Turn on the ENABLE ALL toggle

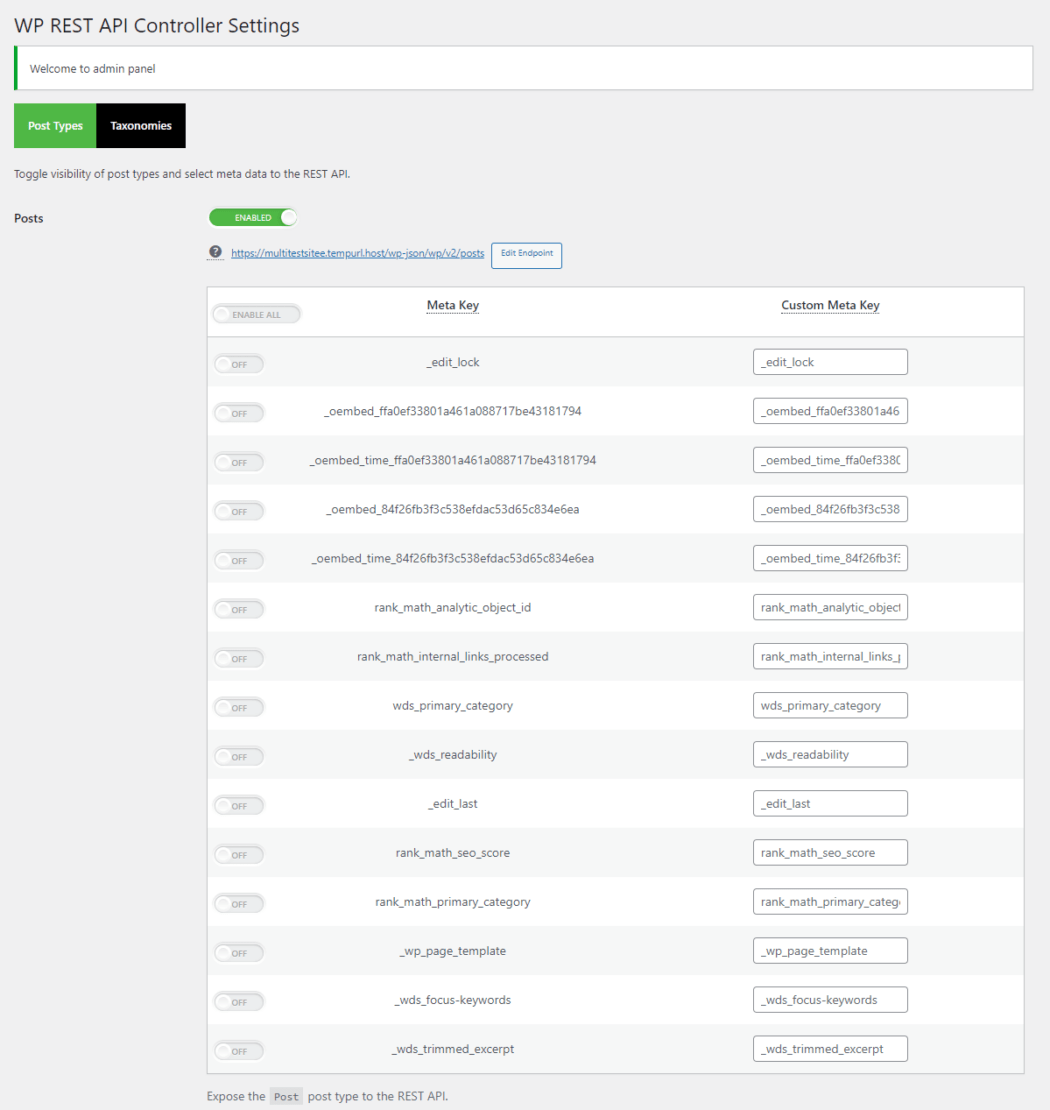(257, 314)
